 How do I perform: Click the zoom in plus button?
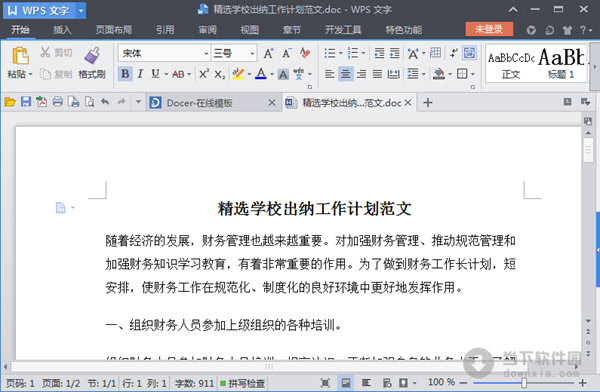click(x=582, y=383)
